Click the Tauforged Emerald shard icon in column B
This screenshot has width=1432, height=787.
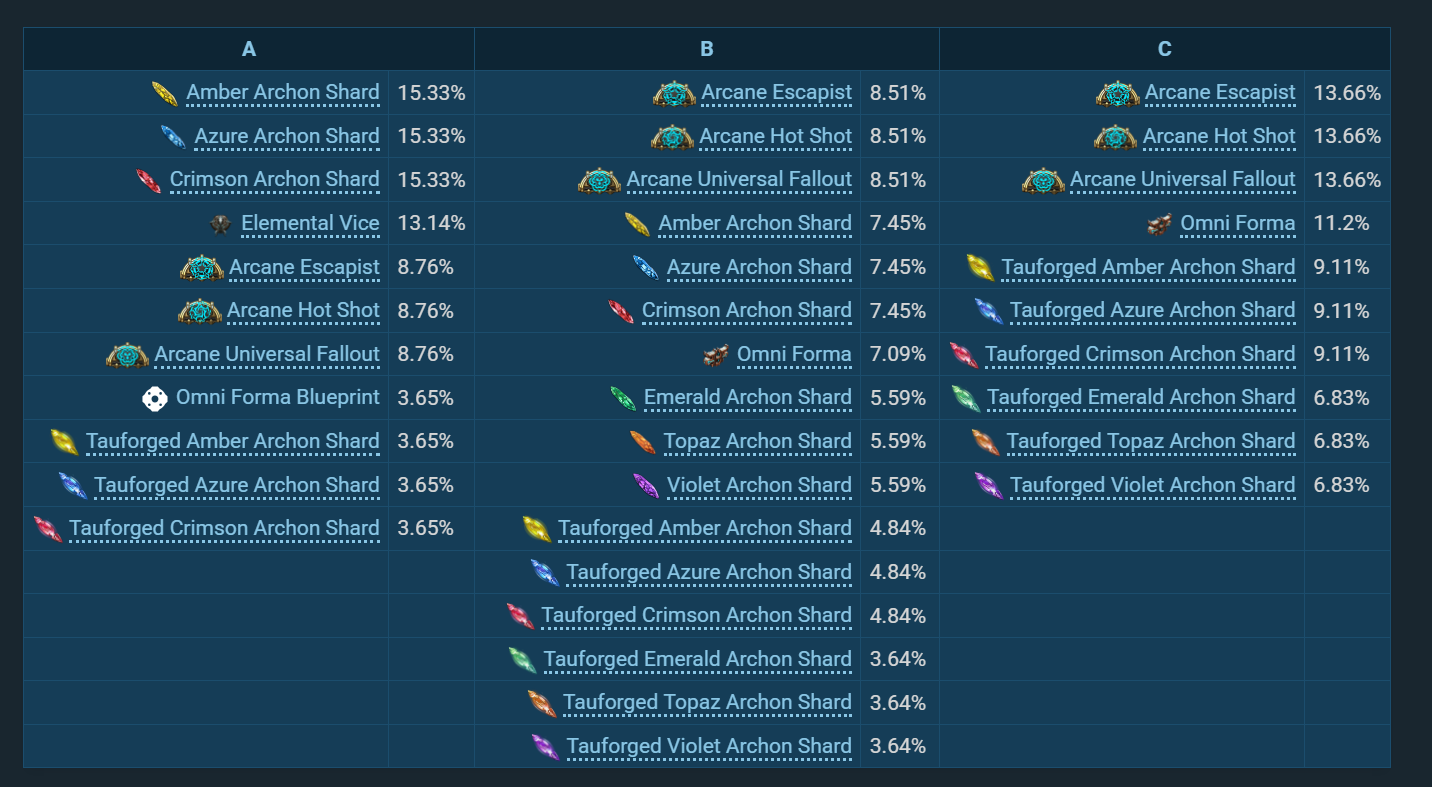522,660
